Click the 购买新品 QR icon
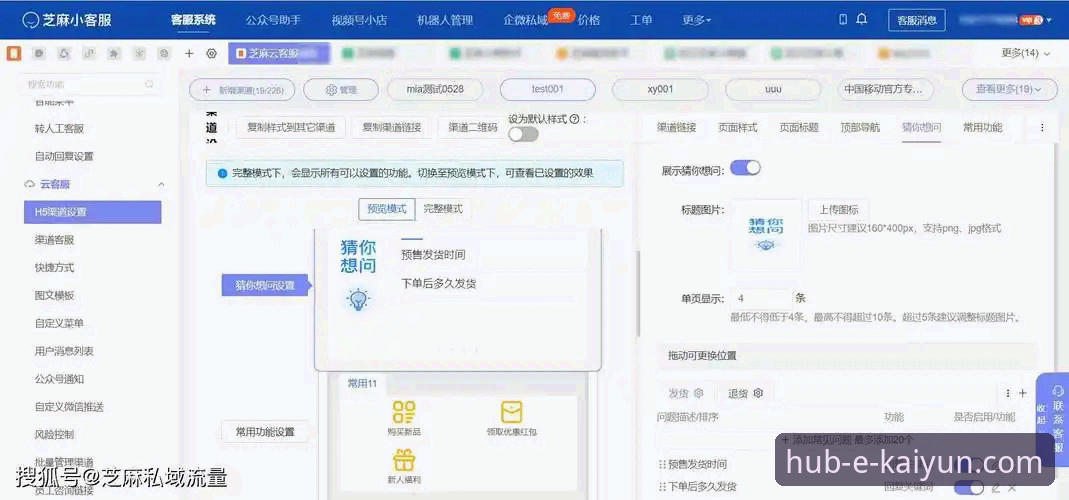The width and height of the screenshot is (1069, 500). (404, 411)
